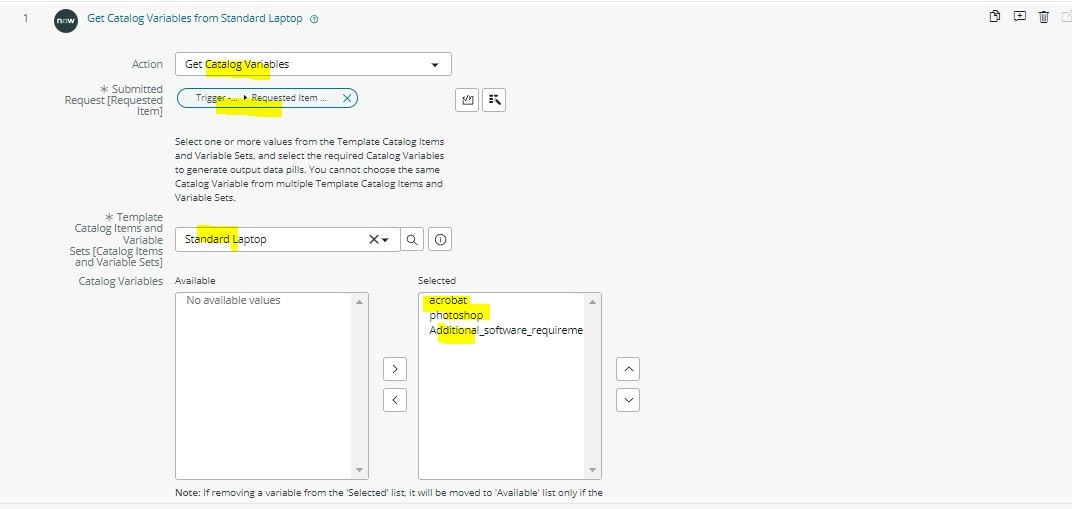The image size is (1072, 509).
Task: Open help icon beside action title
Action: [x=314, y=19]
